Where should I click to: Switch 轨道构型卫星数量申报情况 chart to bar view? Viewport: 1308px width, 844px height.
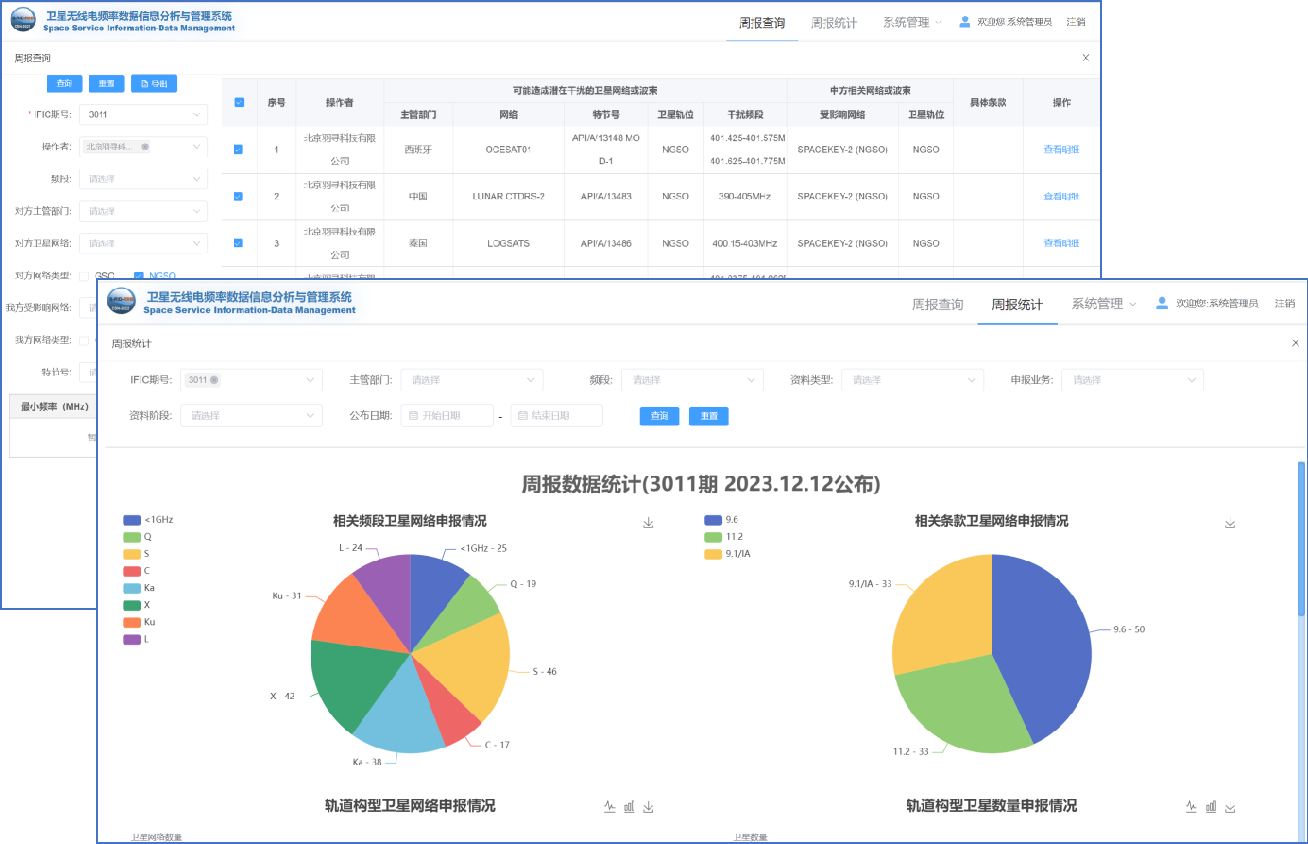1211,807
